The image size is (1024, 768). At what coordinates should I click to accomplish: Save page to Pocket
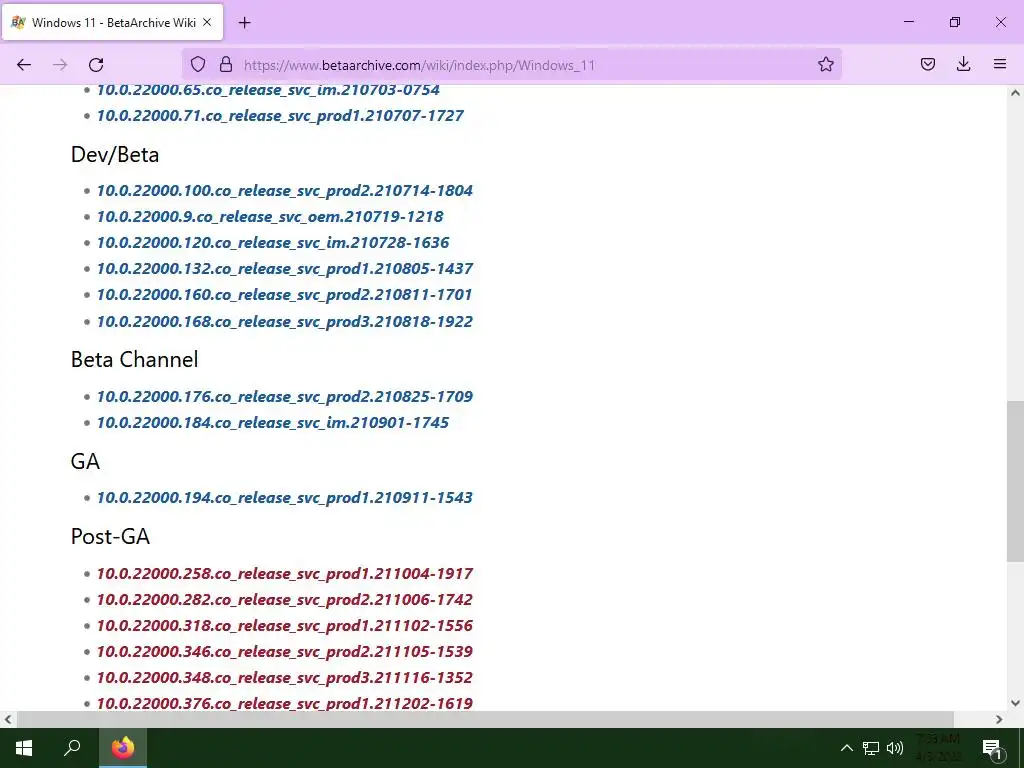927,64
